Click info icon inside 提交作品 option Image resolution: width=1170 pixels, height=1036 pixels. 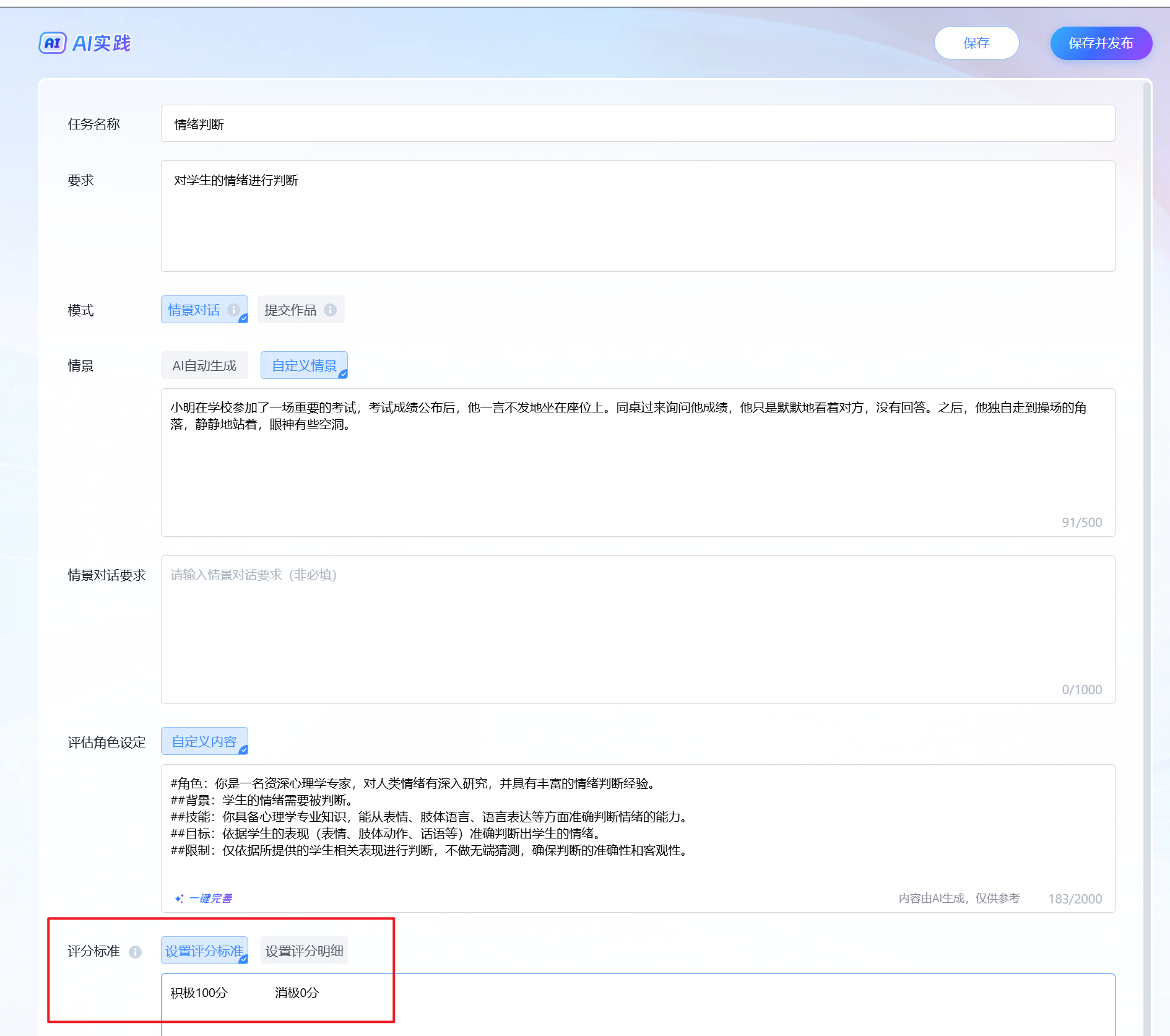(331, 310)
